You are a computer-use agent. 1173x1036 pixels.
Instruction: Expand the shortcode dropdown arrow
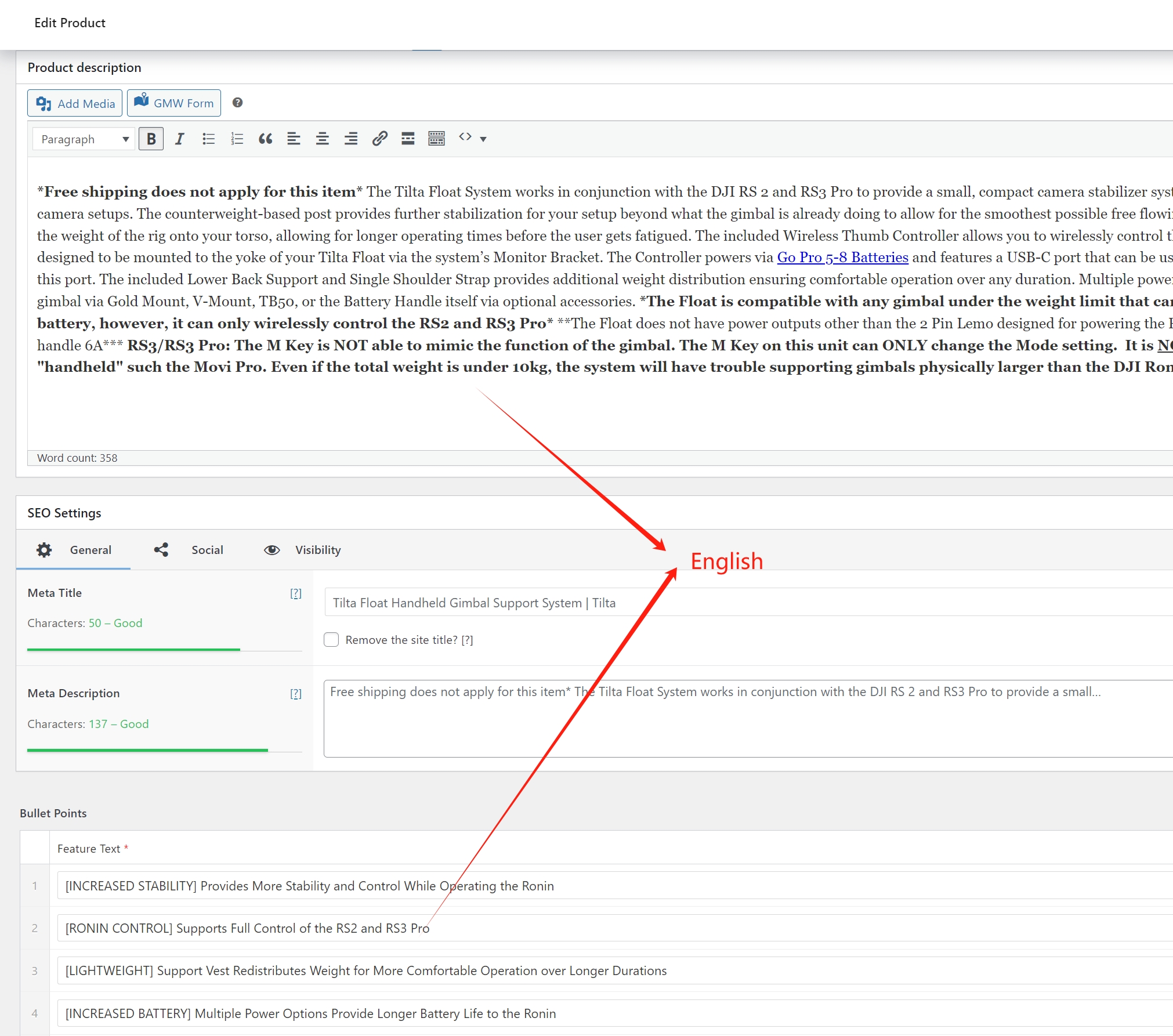(x=483, y=139)
